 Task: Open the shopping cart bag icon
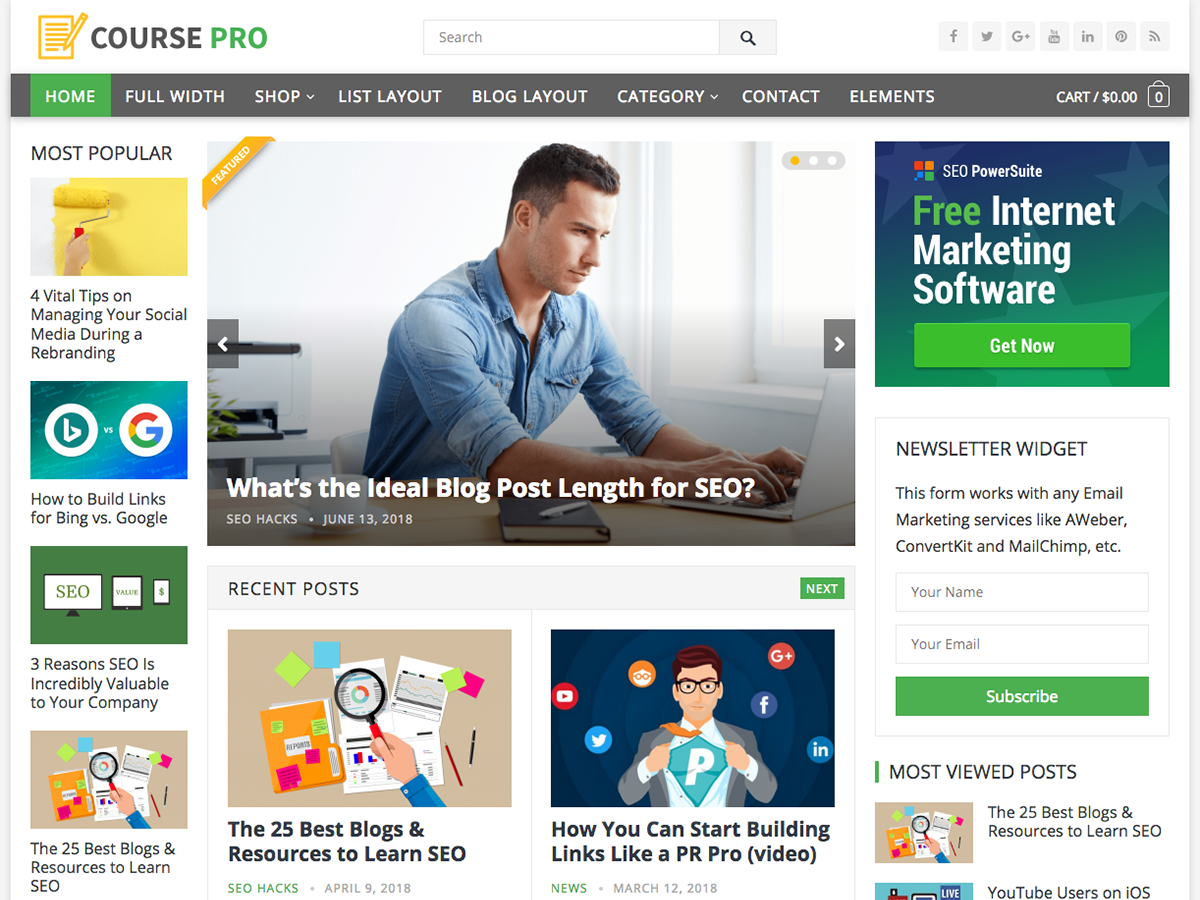coord(1158,95)
